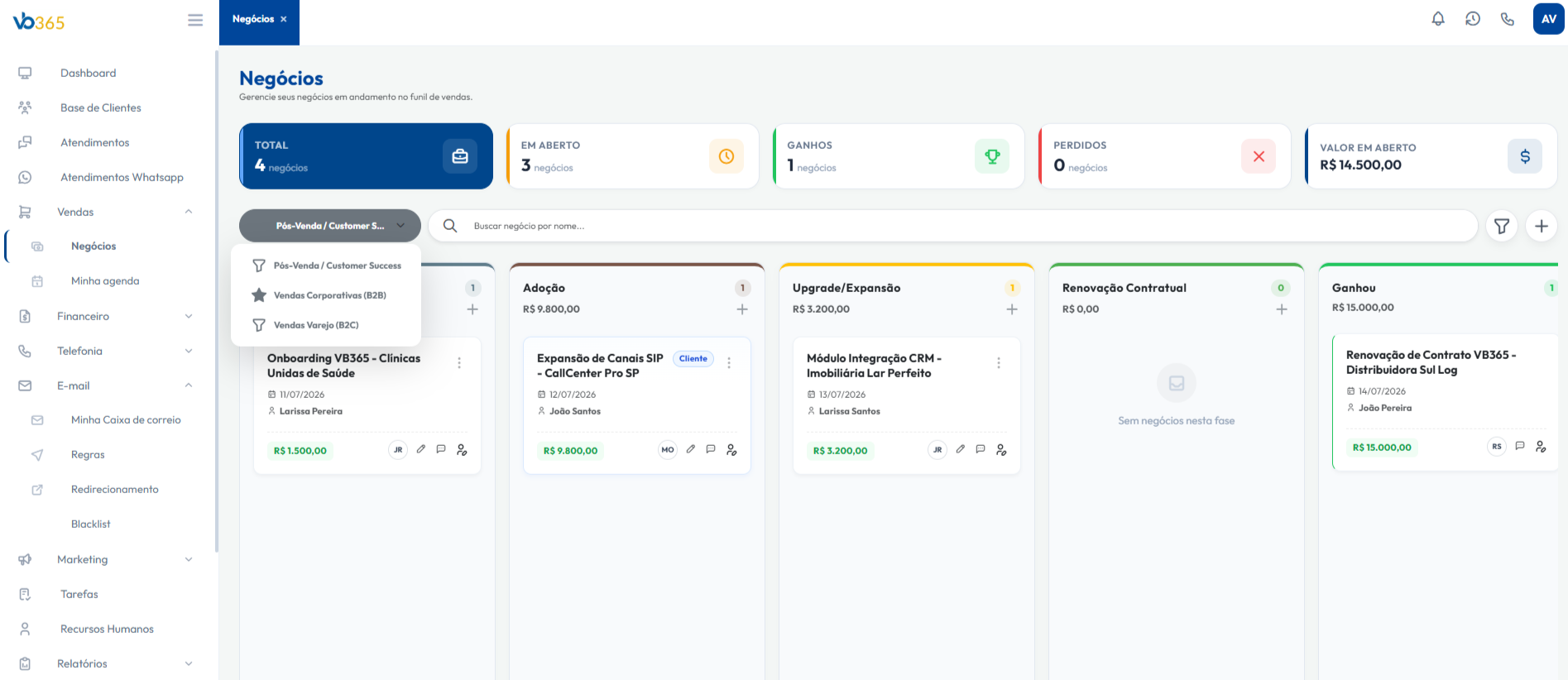Reassign owner on Expansão de Canais SIP card

[731, 450]
